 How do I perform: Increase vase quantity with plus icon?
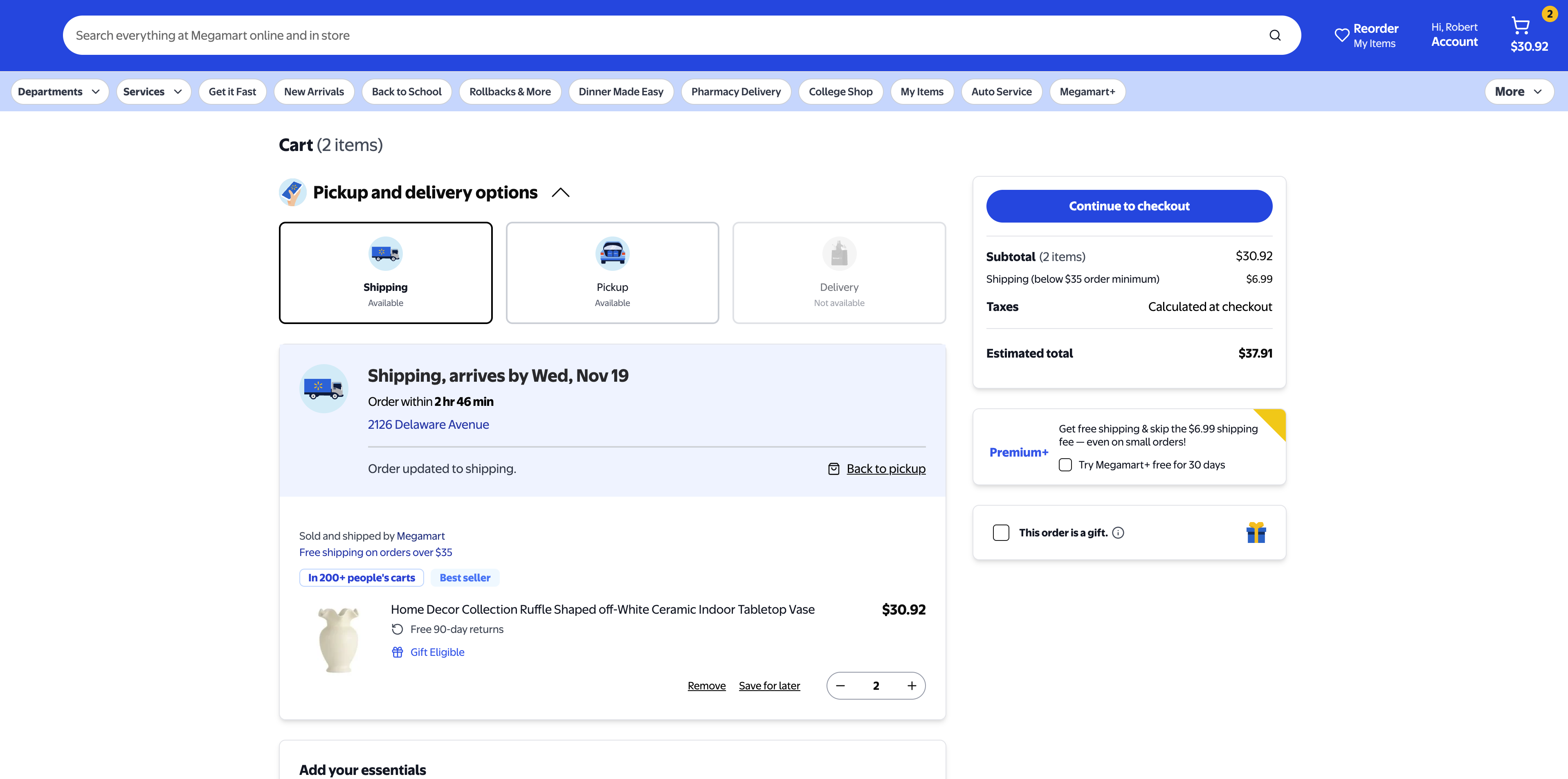click(x=911, y=686)
